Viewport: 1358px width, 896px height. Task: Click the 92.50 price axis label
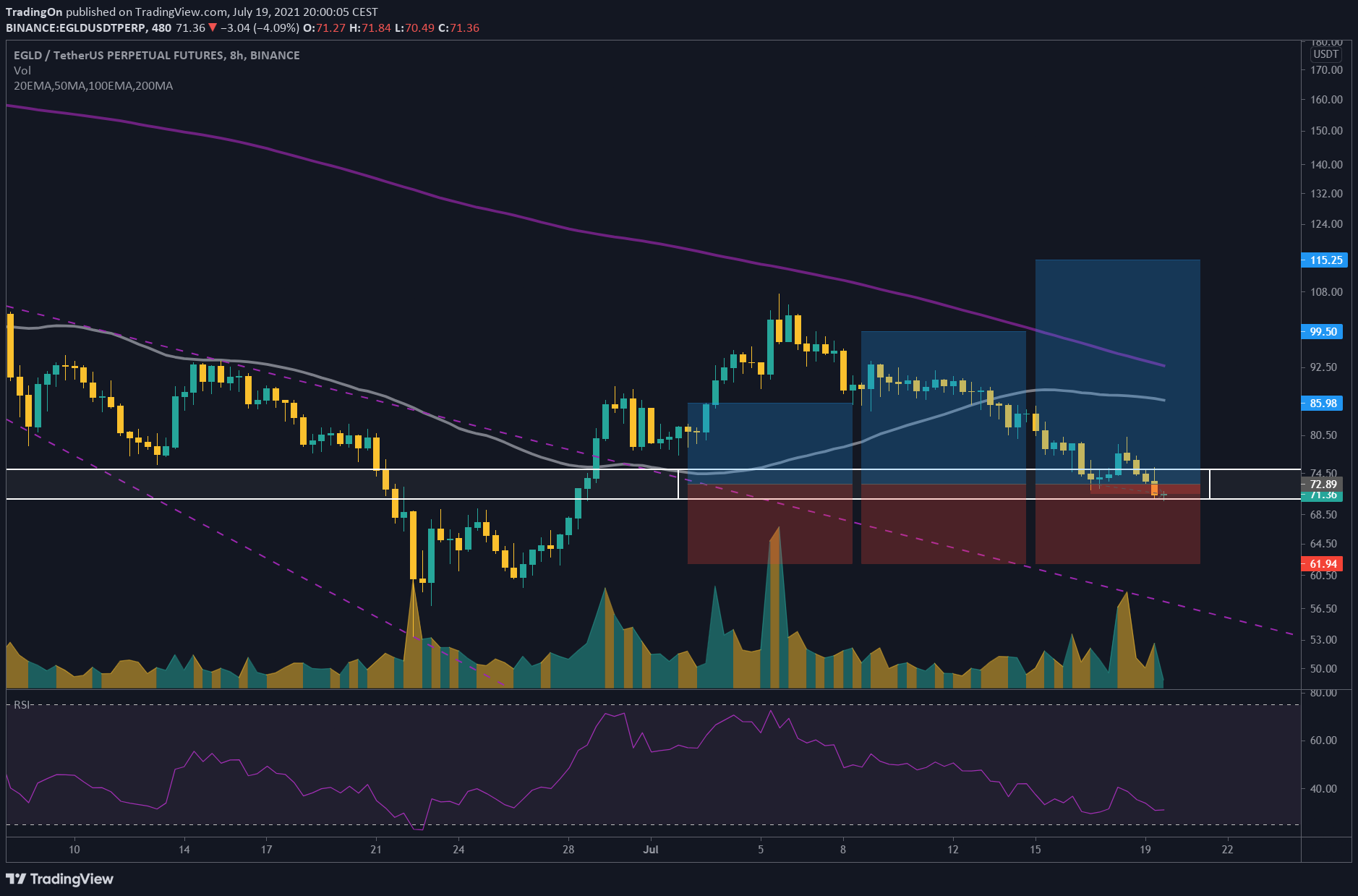tap(1323, 367)
